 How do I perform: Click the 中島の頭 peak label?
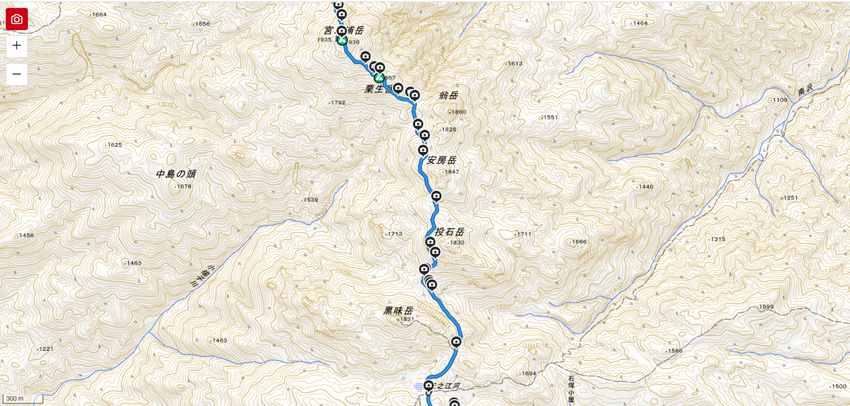(175, 175)
